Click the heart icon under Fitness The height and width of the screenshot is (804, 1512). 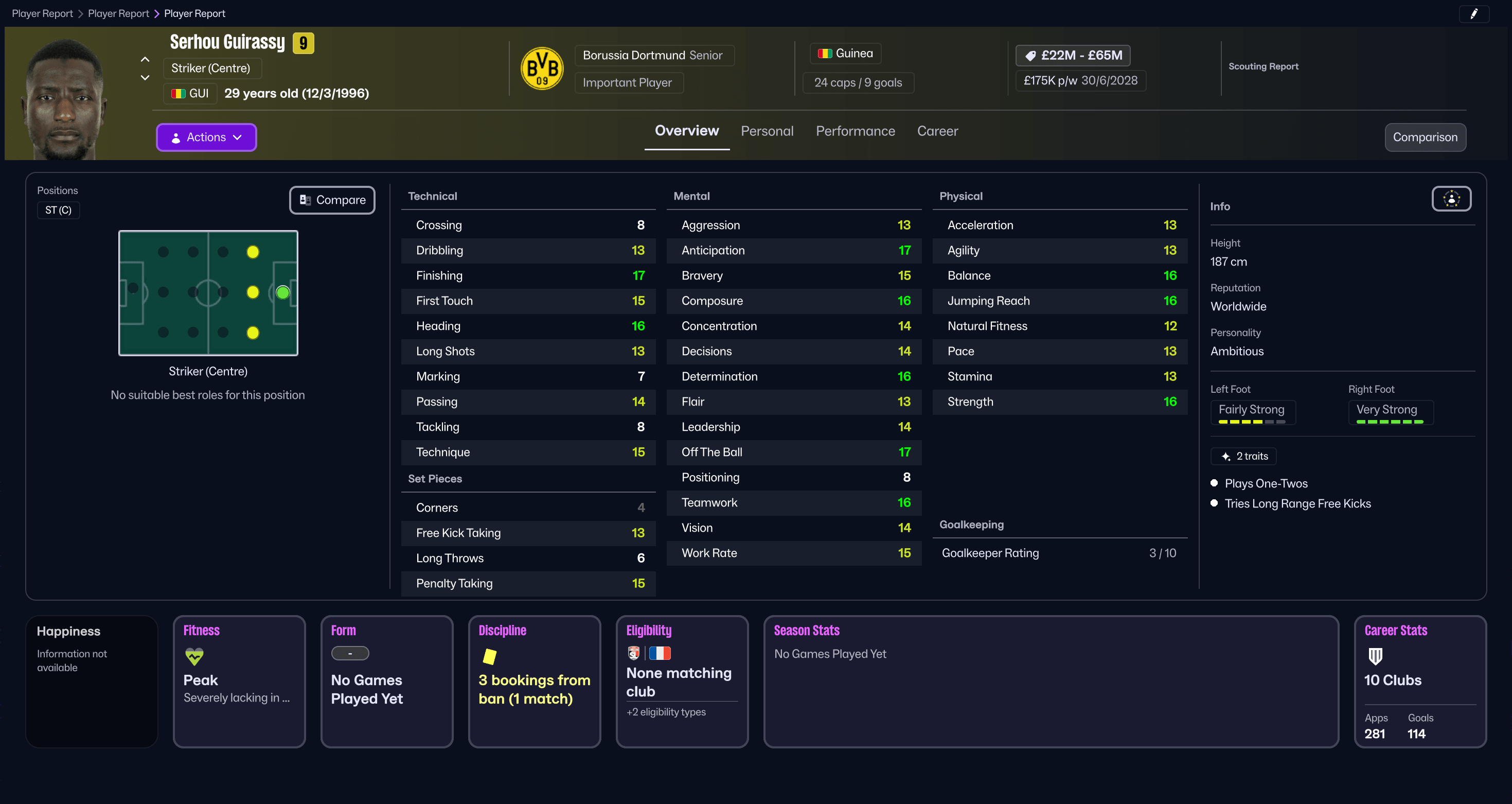pyautogui.click(x=194, y=657)
